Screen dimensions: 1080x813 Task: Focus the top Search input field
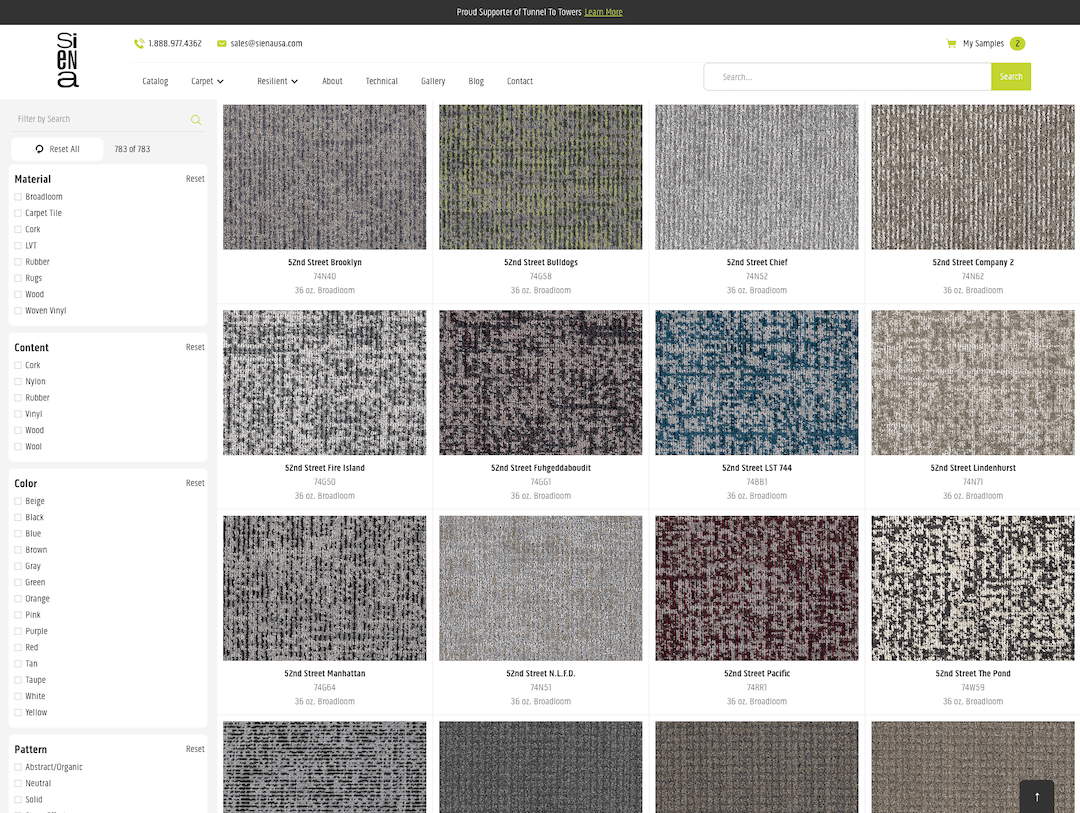click(x=847, y=76)
